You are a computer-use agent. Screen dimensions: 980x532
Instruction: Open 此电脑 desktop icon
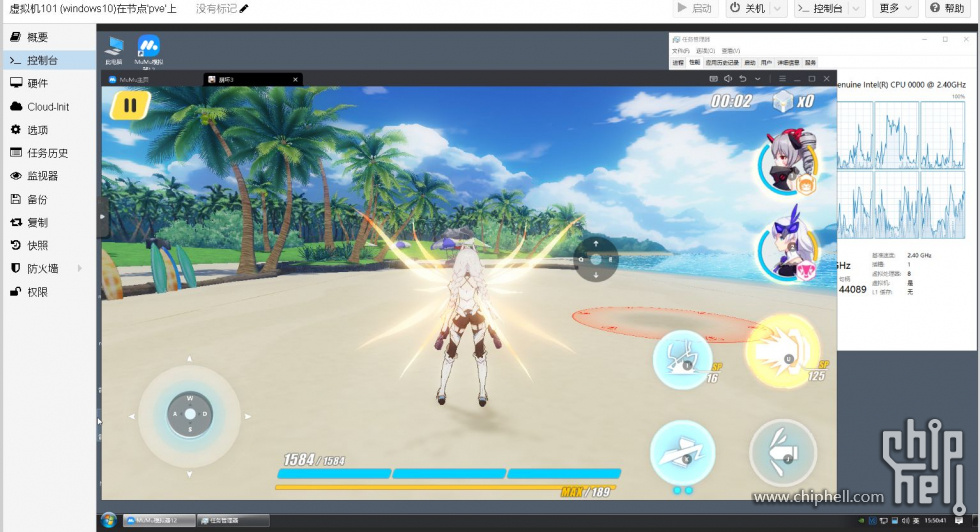pyautogui.click(x=114, y=51)
